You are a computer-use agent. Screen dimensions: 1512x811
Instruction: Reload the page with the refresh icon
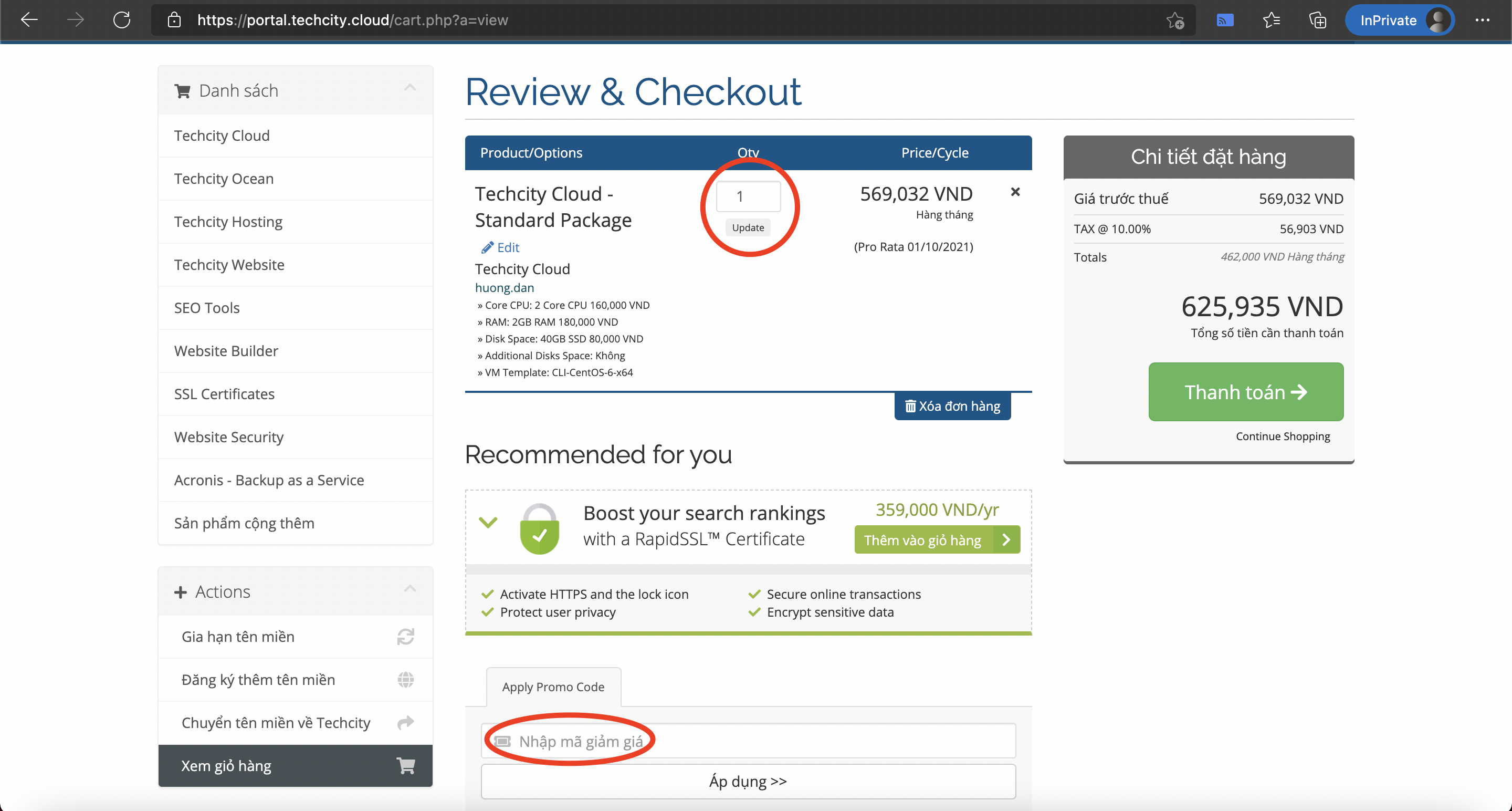pos(121,20)
